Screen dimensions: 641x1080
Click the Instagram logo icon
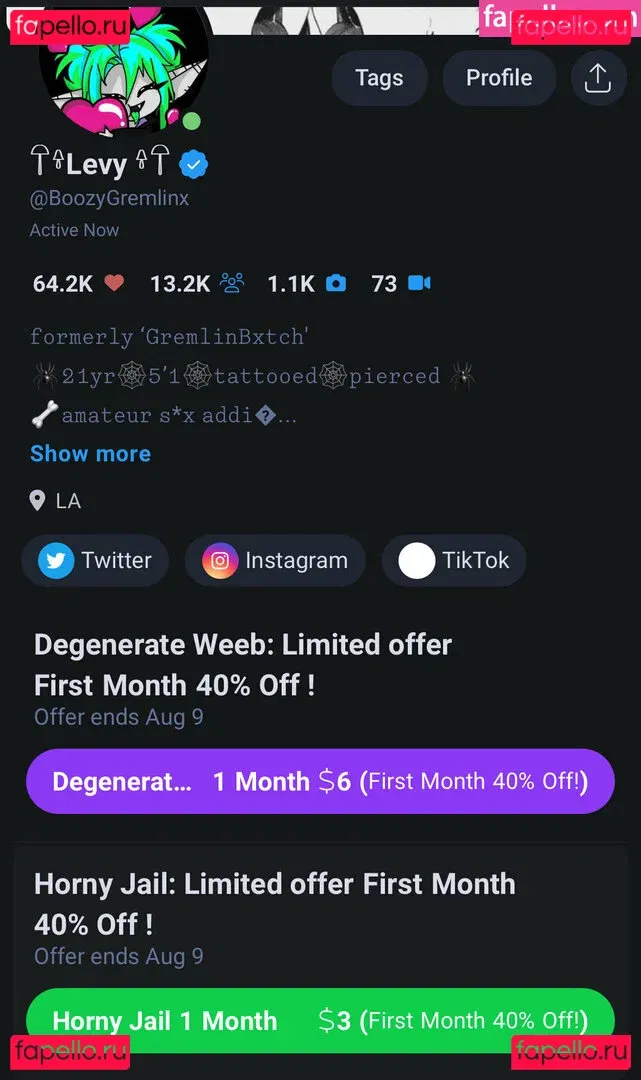pos(220,561)
